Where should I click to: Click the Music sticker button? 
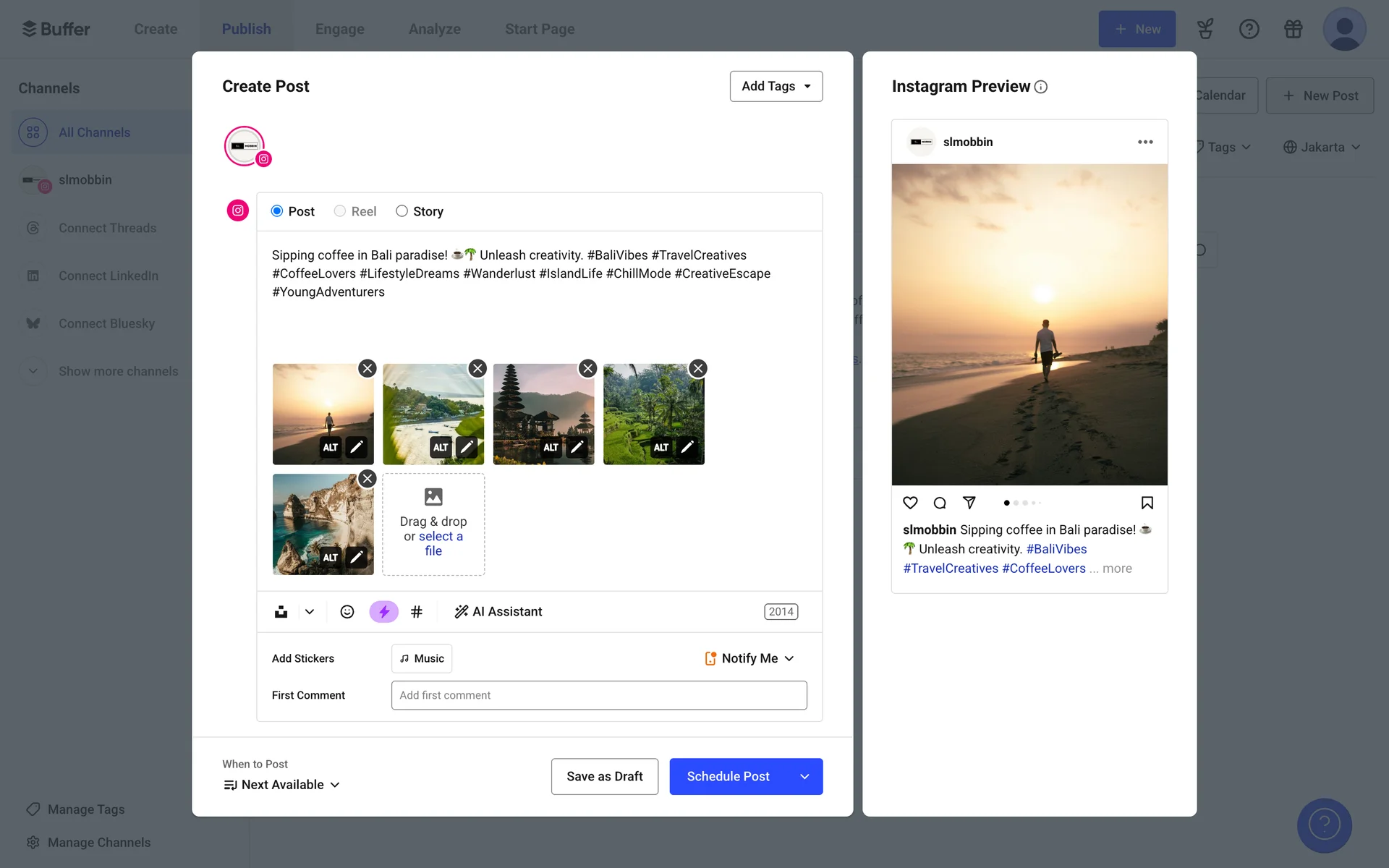pos(422,658)
